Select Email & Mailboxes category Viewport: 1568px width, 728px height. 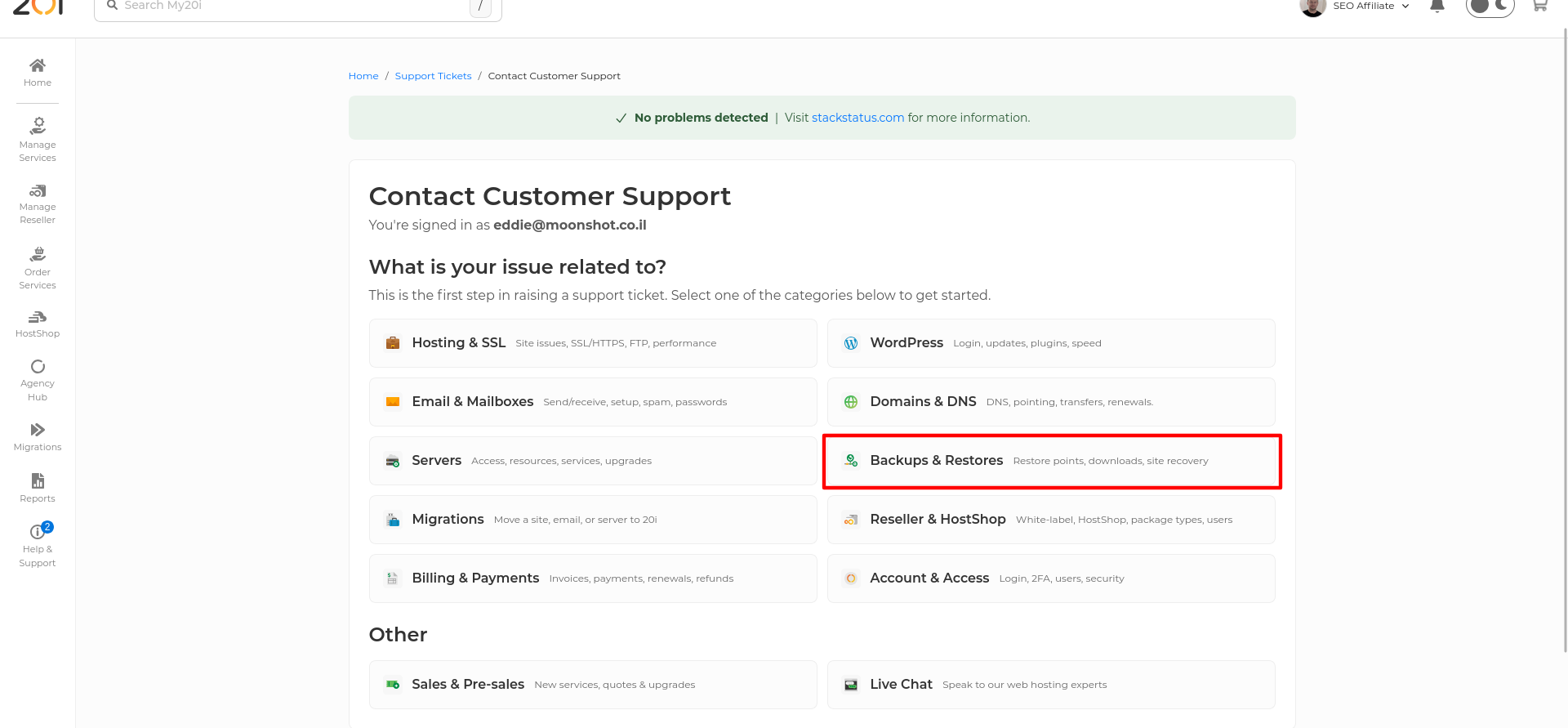(593, 402)
